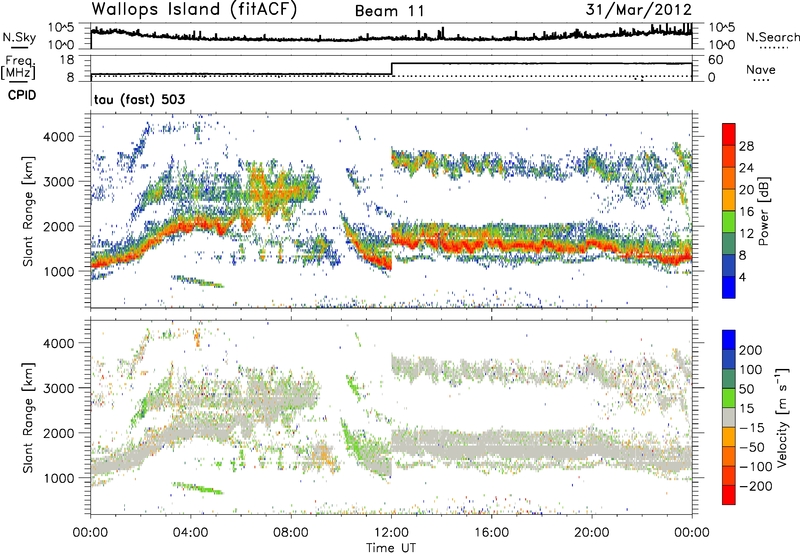This screenshot has height=554, width=800.
Task: Click the 12:00 time tick label
Action: [x=391, y=533]
